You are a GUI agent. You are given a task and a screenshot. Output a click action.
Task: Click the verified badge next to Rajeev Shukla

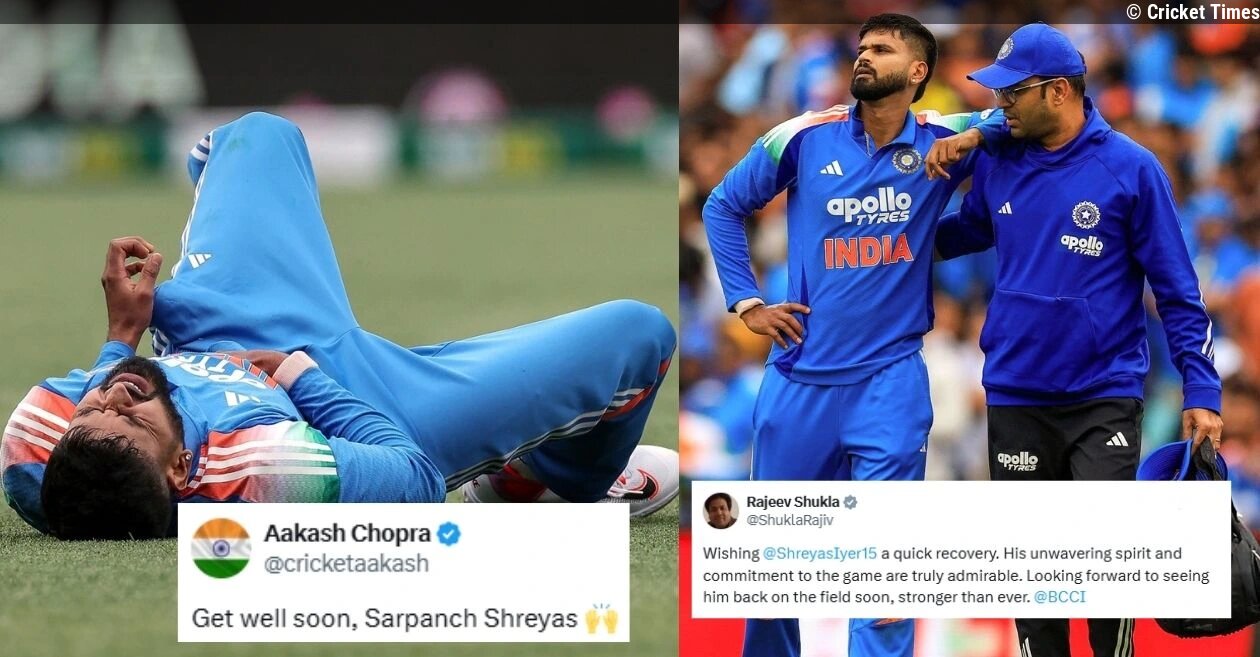(850, 502)
